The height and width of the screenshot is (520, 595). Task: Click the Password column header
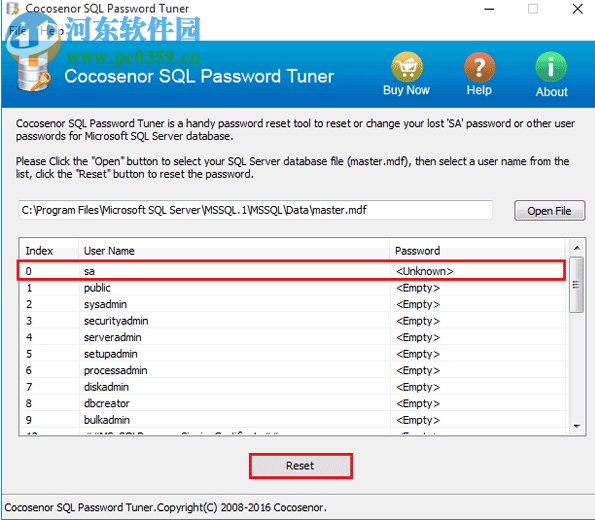[477, 251]
